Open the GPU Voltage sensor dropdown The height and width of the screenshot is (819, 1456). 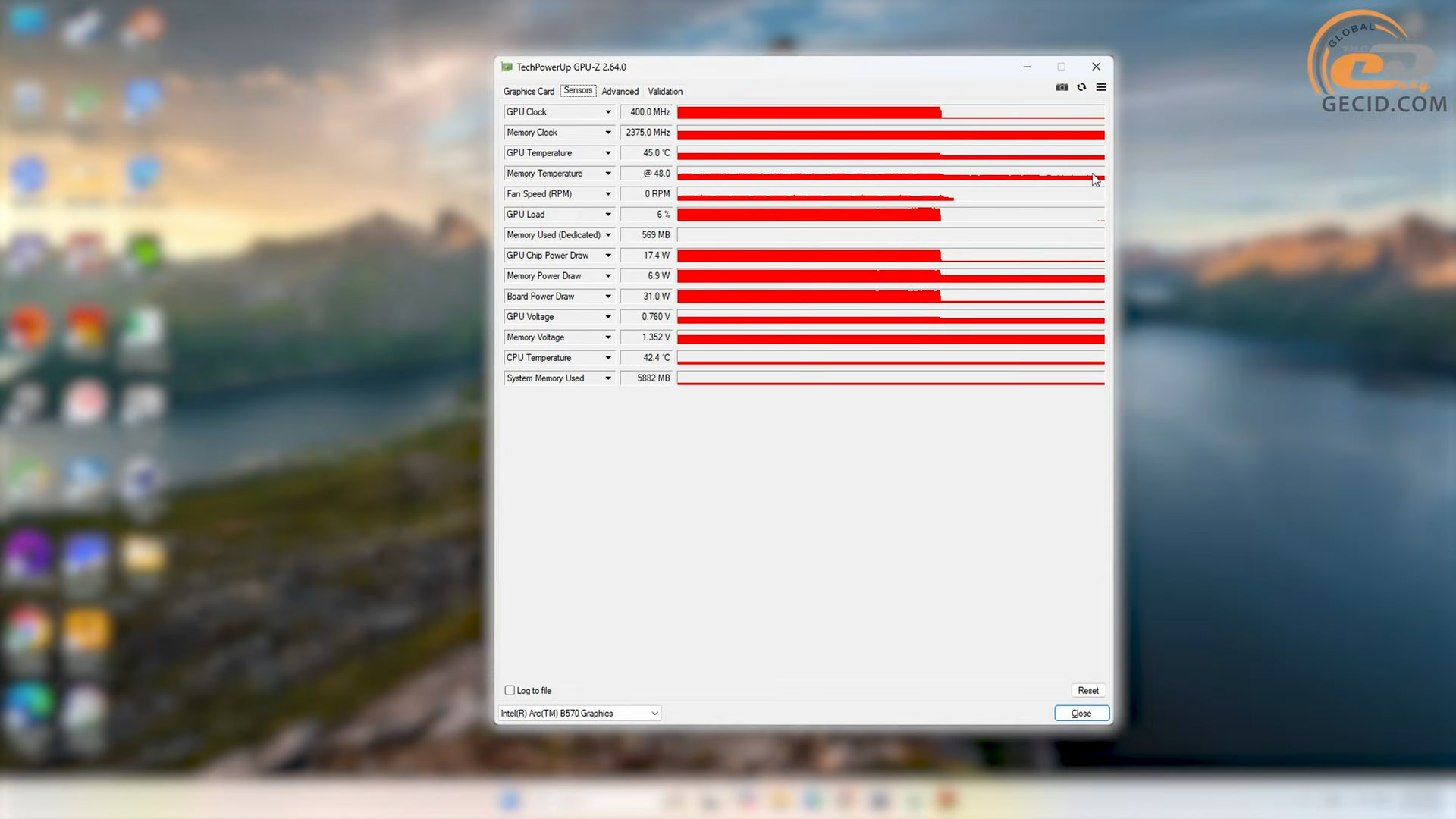(608, 317)
